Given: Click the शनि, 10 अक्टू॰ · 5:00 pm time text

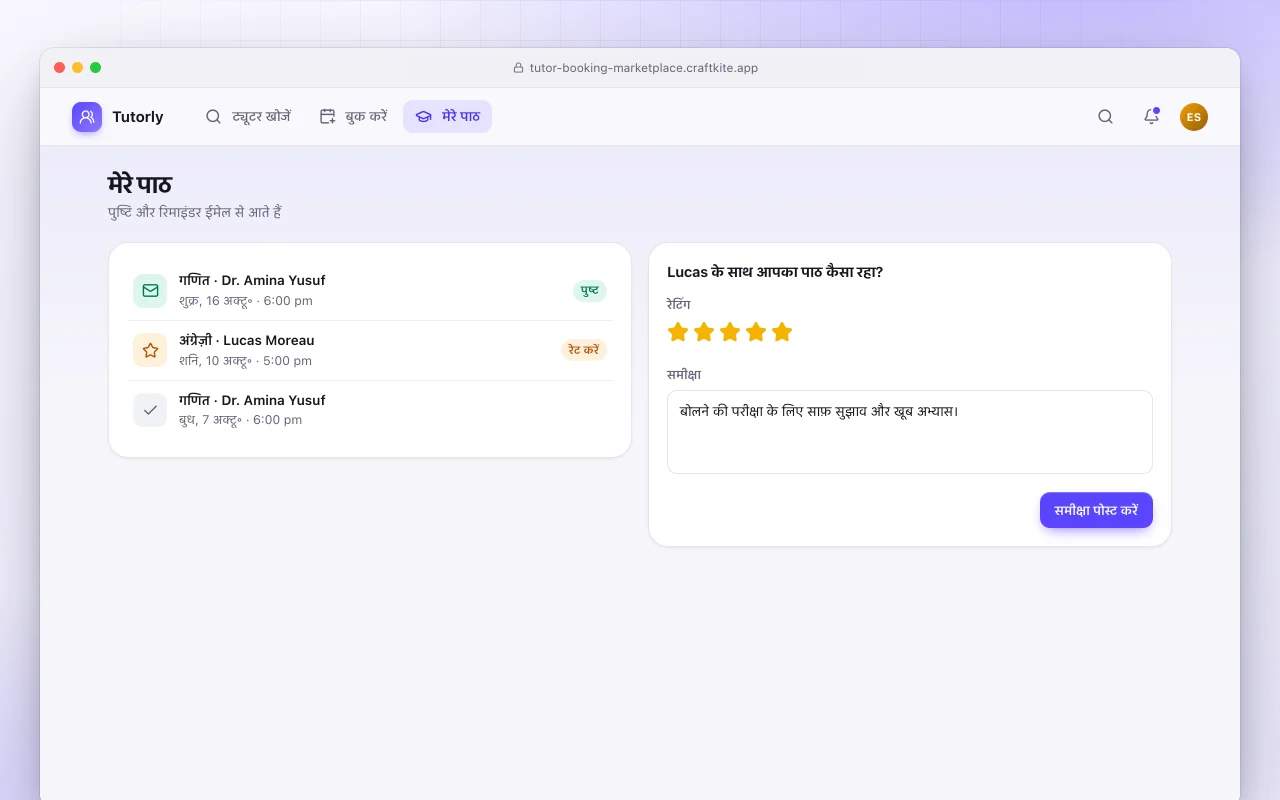Looking at the screenshot, I should (246, 361).
